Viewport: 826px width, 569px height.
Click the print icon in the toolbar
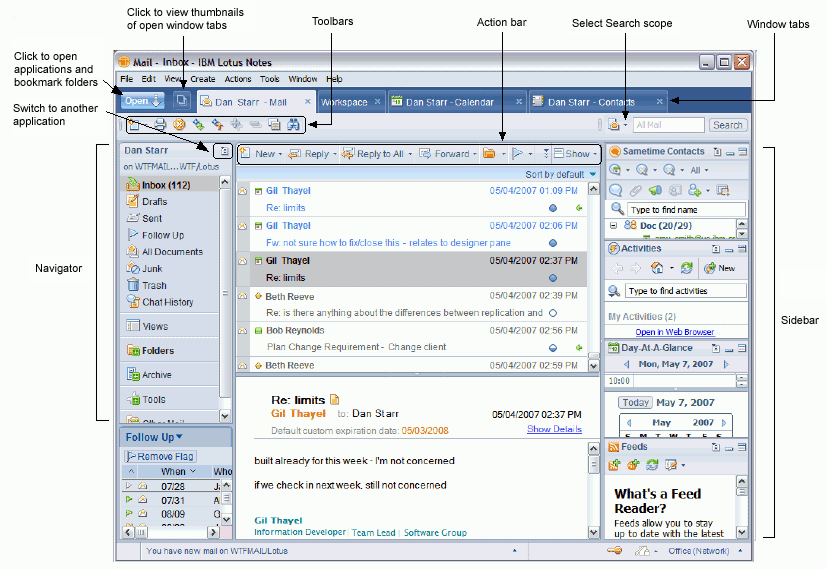[159, 125]
